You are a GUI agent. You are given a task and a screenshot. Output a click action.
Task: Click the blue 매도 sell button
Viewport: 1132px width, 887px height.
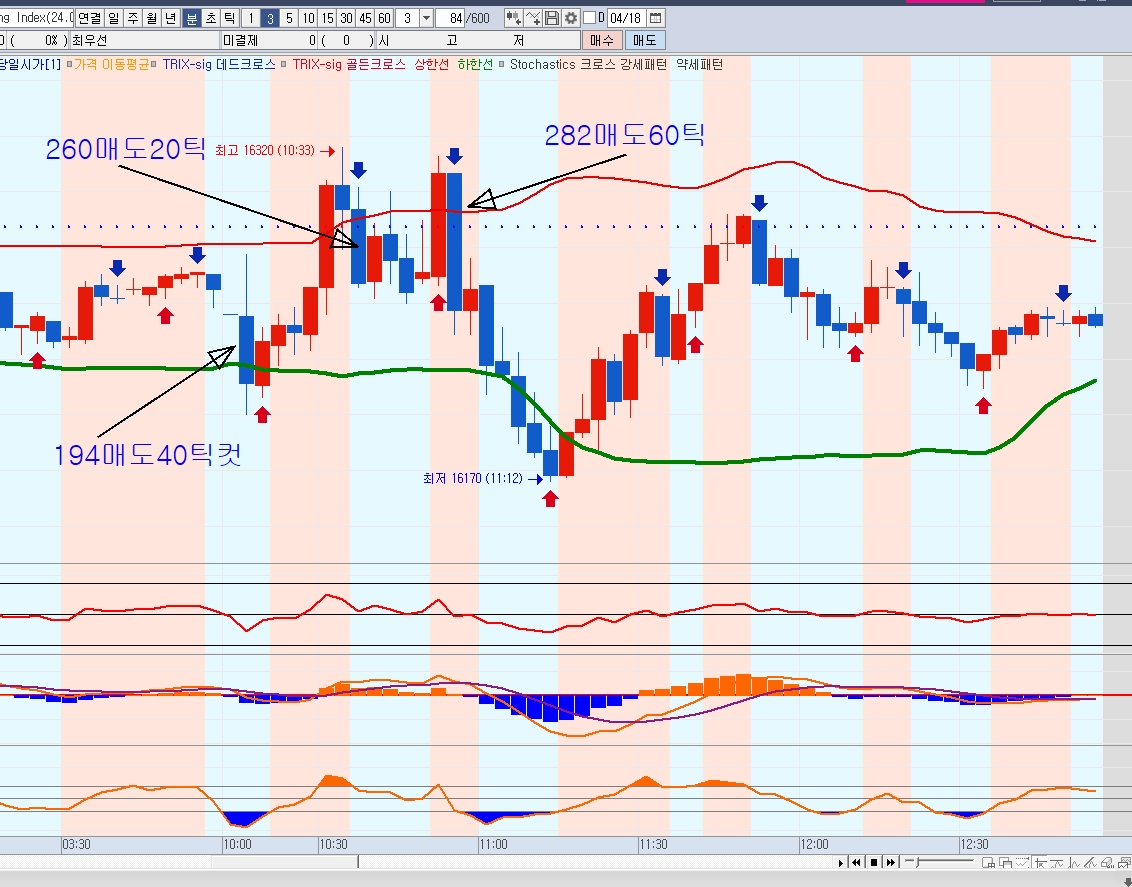tap(645, 41)
